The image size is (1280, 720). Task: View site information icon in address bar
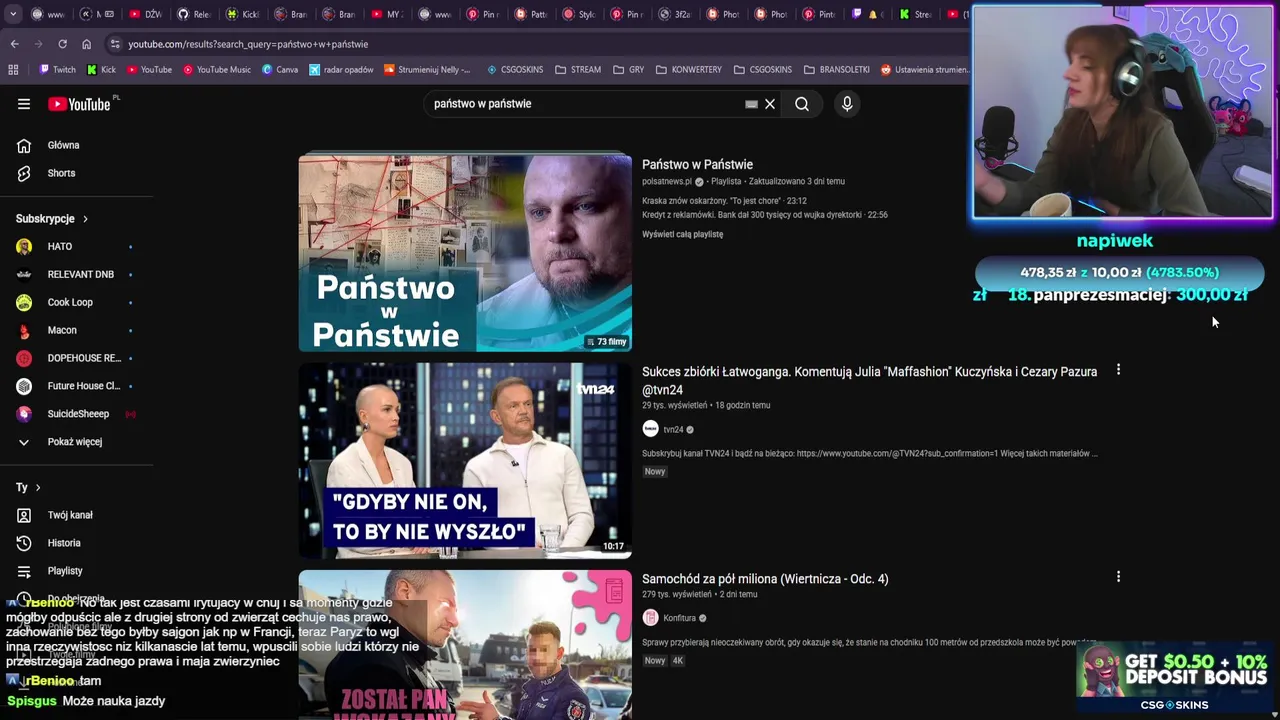click(x=115, y=44)
